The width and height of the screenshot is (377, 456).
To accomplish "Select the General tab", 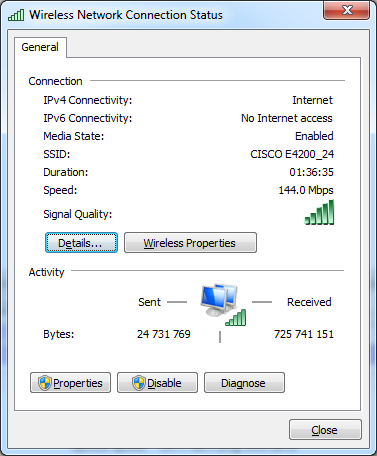I will (x=40, y=47).
